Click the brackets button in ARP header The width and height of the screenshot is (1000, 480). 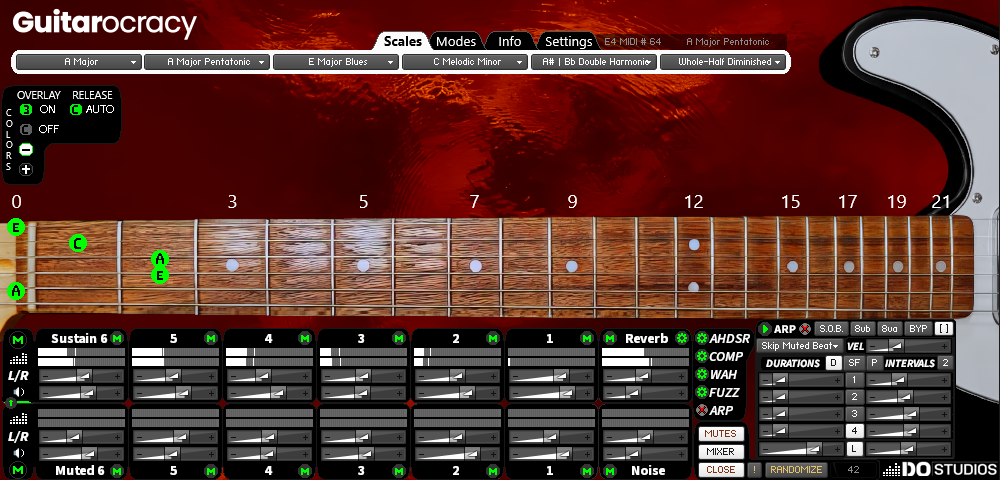944,329
